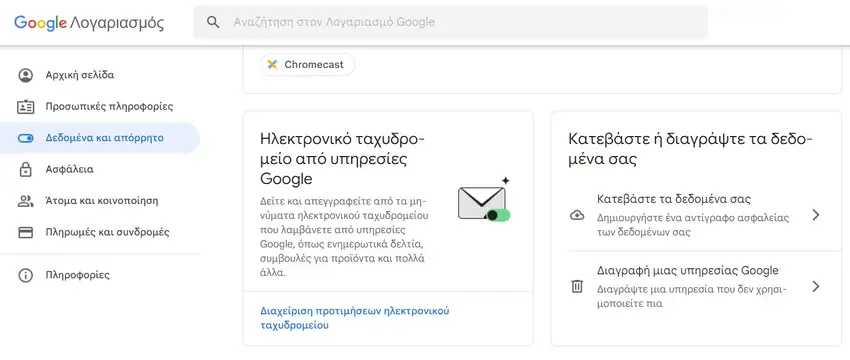Select Δεδομένα και απόρρητο menu item
Image resolution: width=850 pixels, height=360 pixels.
(x=100, y=138)
